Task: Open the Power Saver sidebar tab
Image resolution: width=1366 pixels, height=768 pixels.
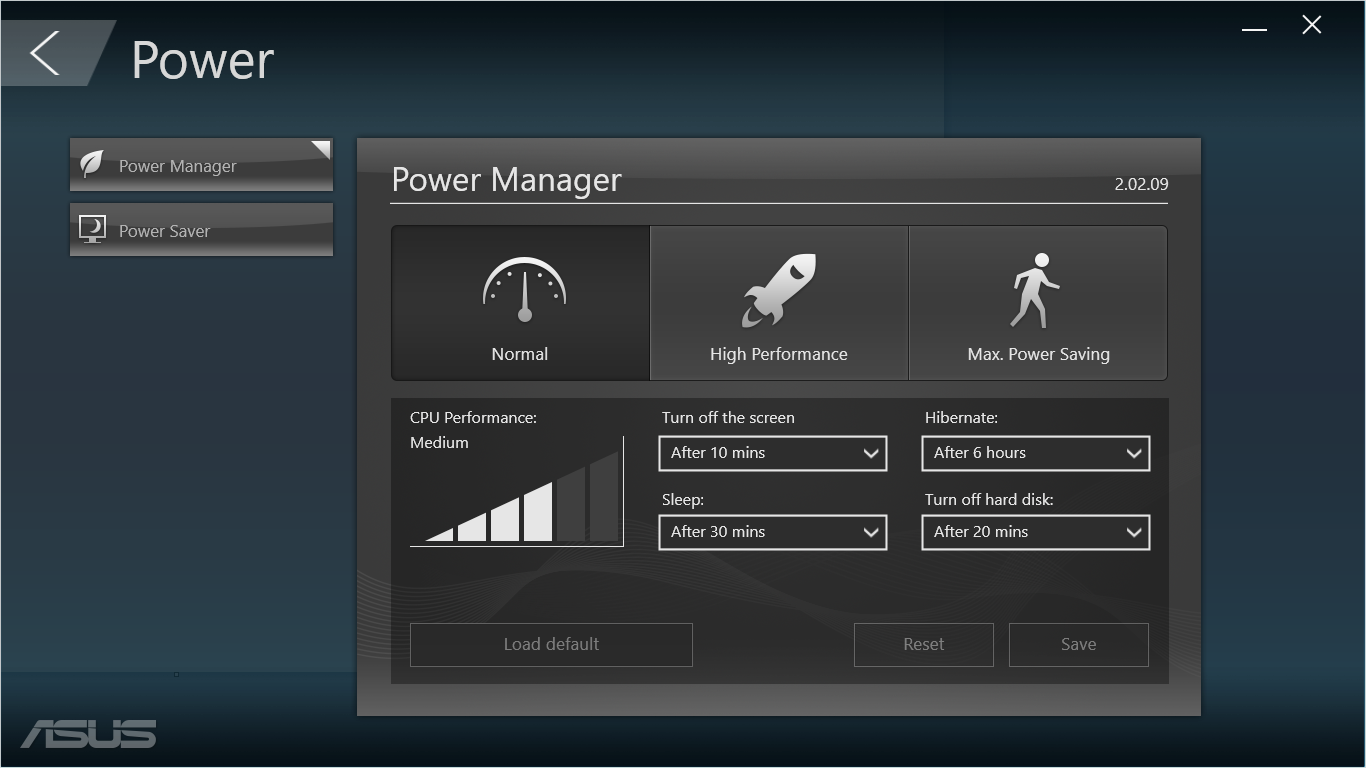Action: point(201,230)
